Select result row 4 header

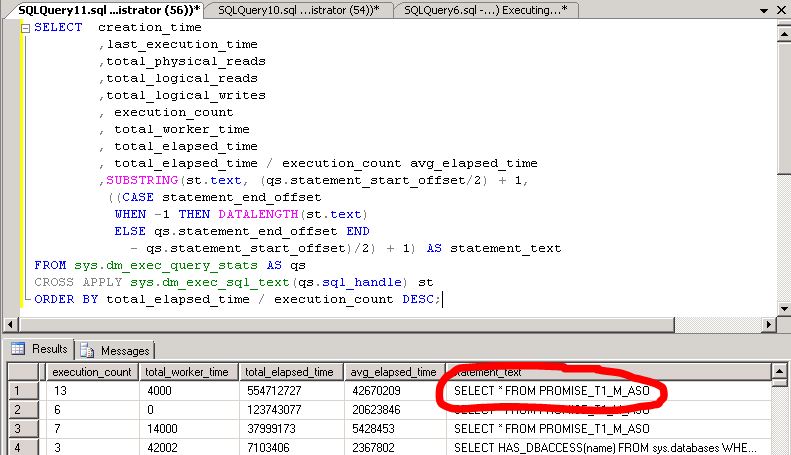pos(23,447)
